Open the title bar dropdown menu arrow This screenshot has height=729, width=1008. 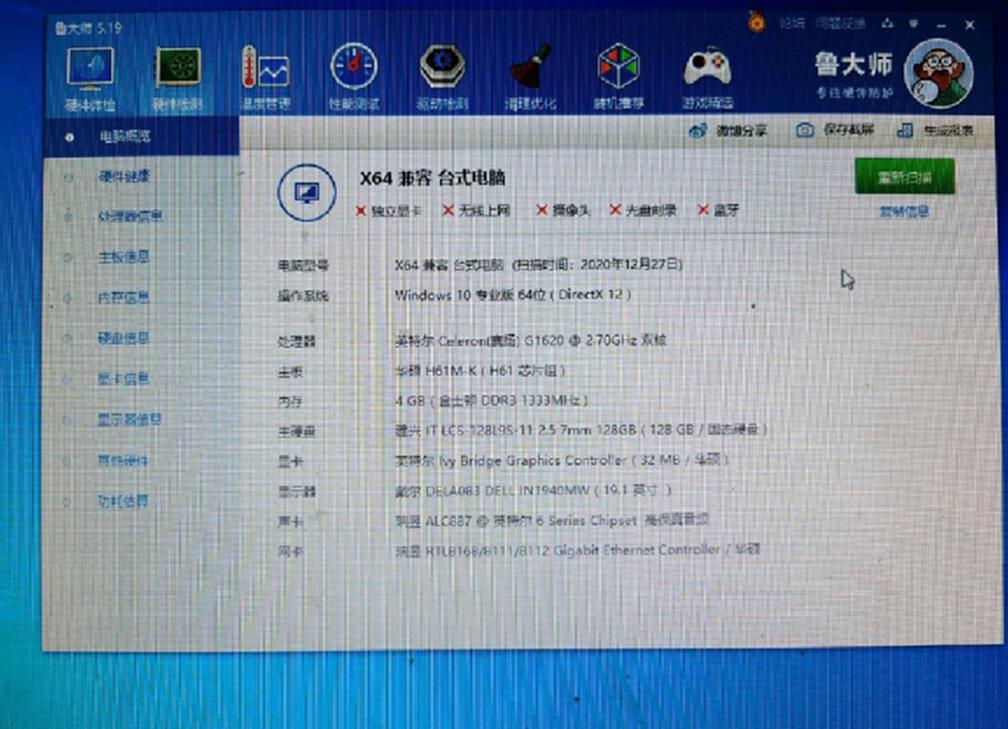914,24
